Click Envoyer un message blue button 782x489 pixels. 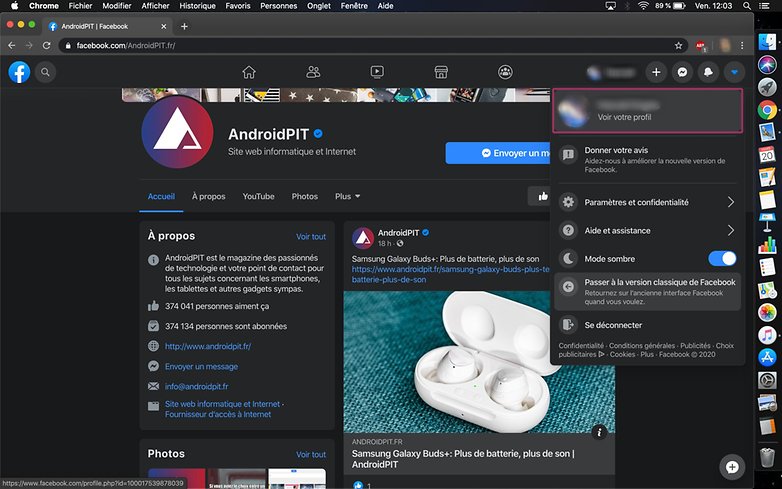pos(497,153)
